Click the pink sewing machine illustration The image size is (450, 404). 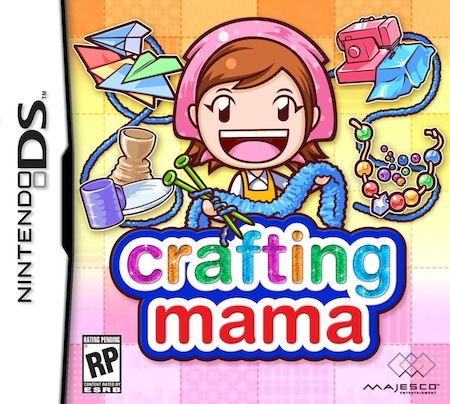(367, 50)
